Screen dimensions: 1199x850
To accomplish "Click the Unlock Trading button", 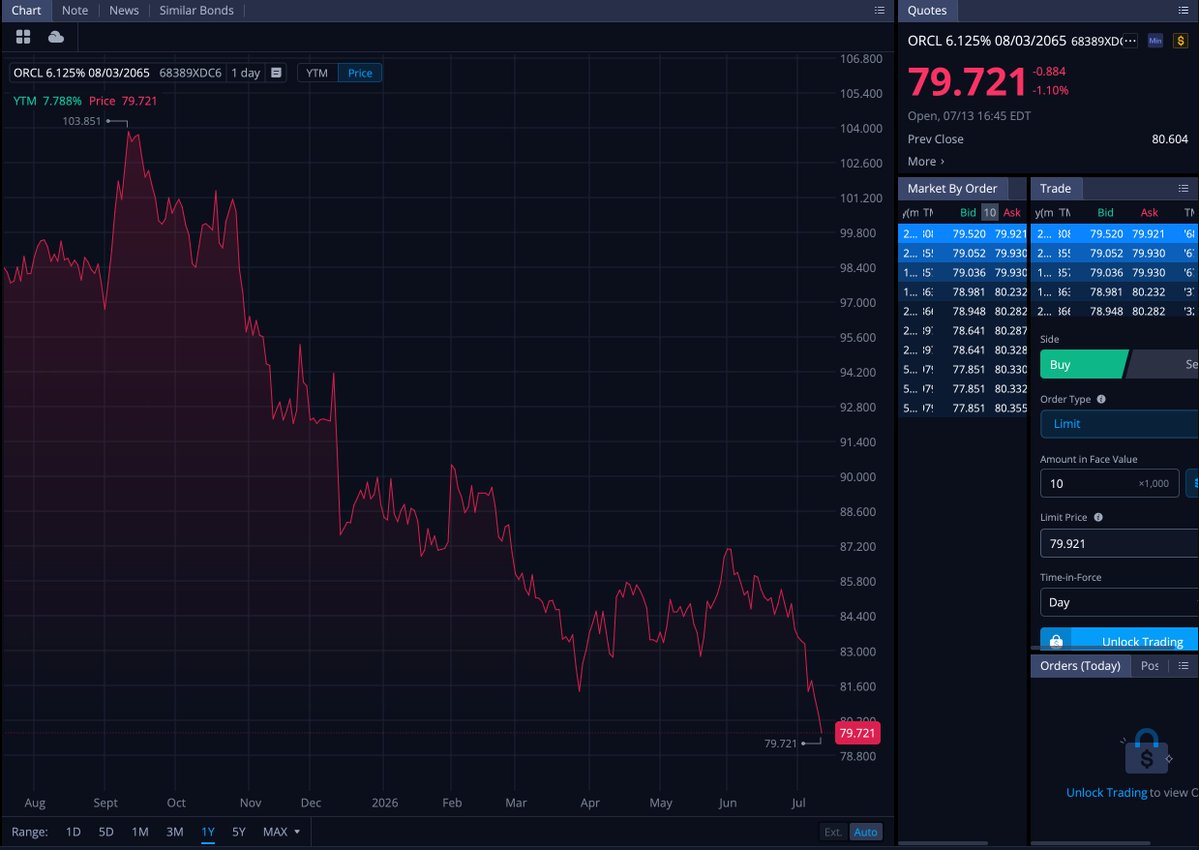I will coord(1119,640).
